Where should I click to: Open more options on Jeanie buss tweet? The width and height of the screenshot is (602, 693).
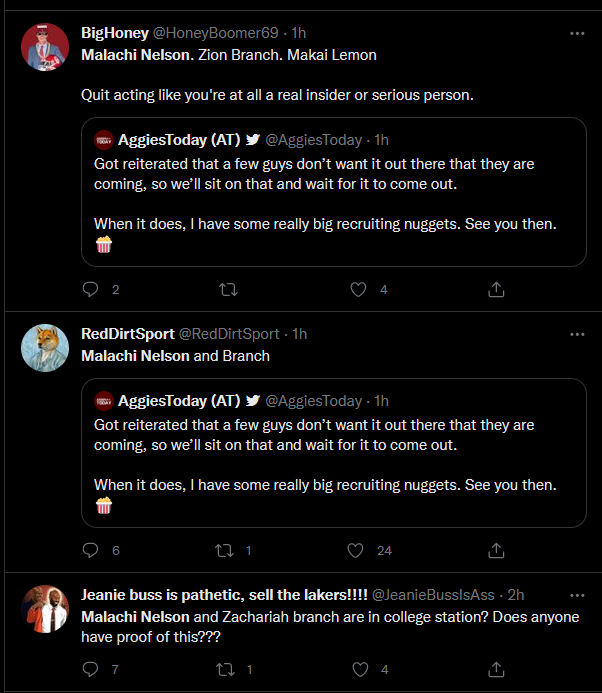click(577, 593)
